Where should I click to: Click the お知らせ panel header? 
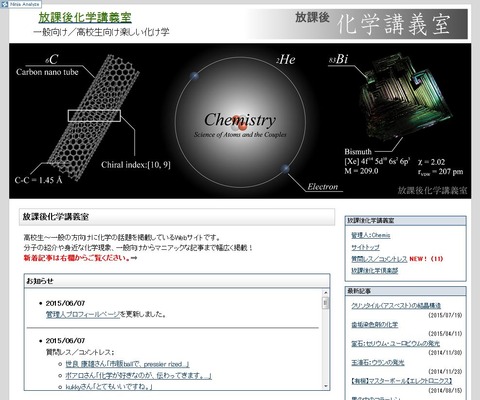pos(177,281)
